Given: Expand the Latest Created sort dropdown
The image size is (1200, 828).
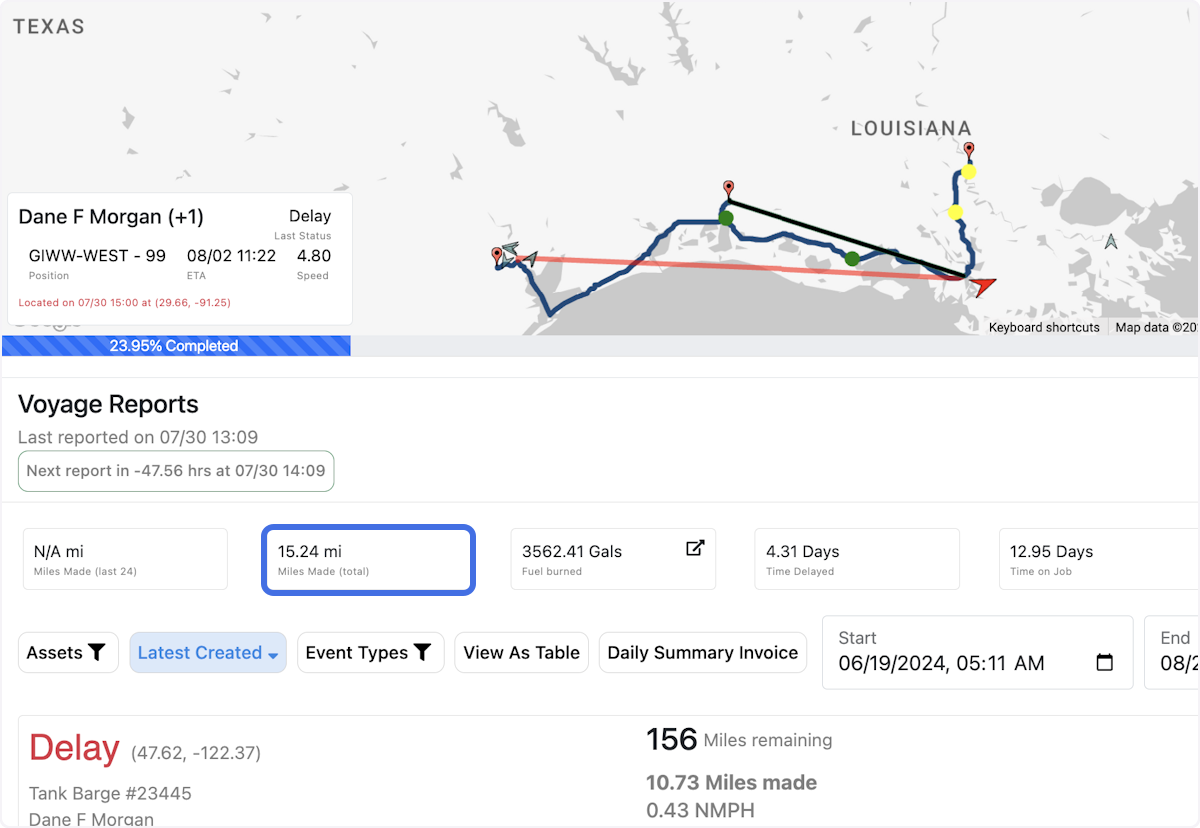Looking at the screenshot, I should pyautogui.click(x=208, y=653).
